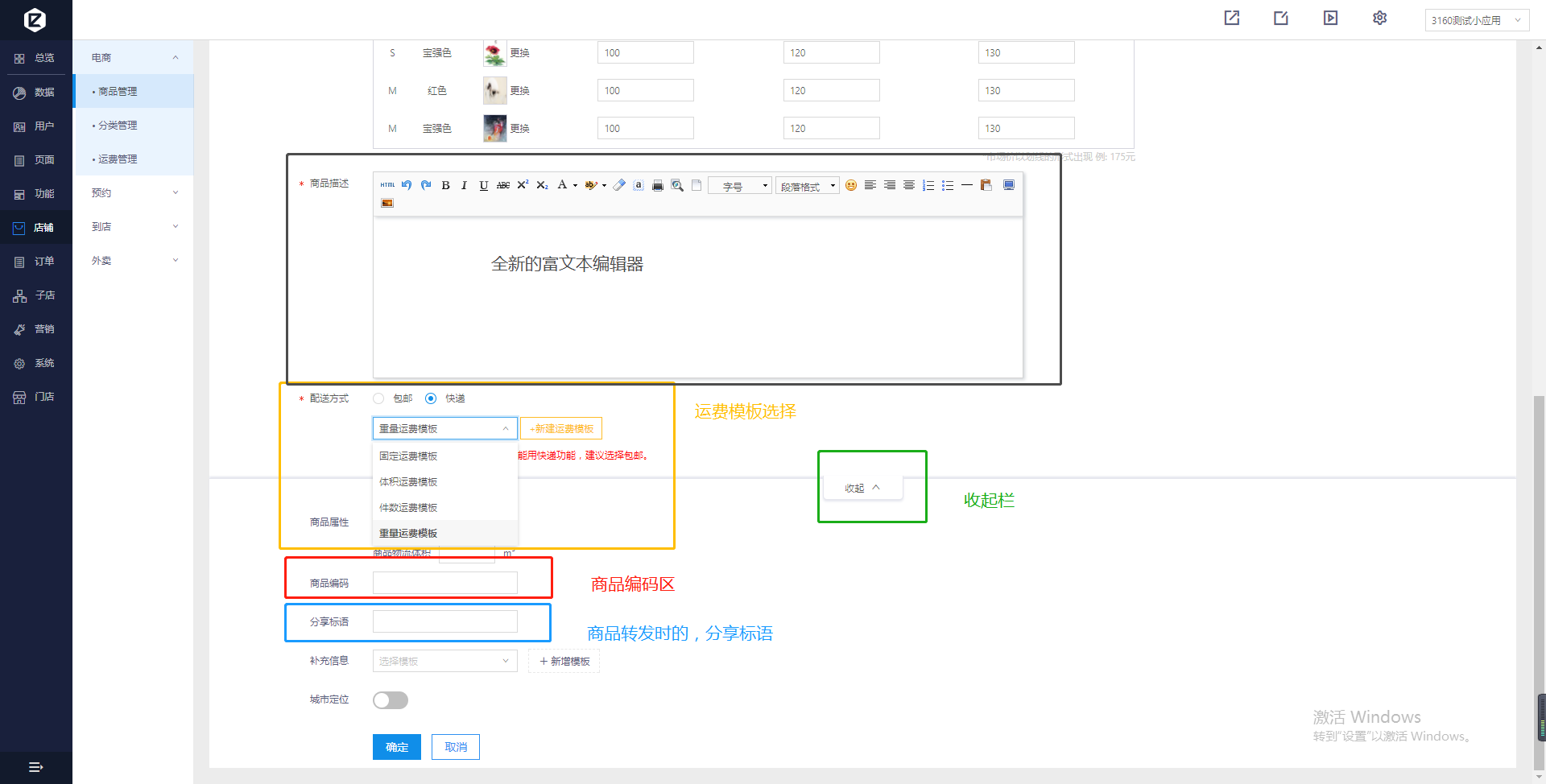Toggle bold formatting in the editor
Image resolution: width=1546 pixels, height=784 pixels.
445,185
